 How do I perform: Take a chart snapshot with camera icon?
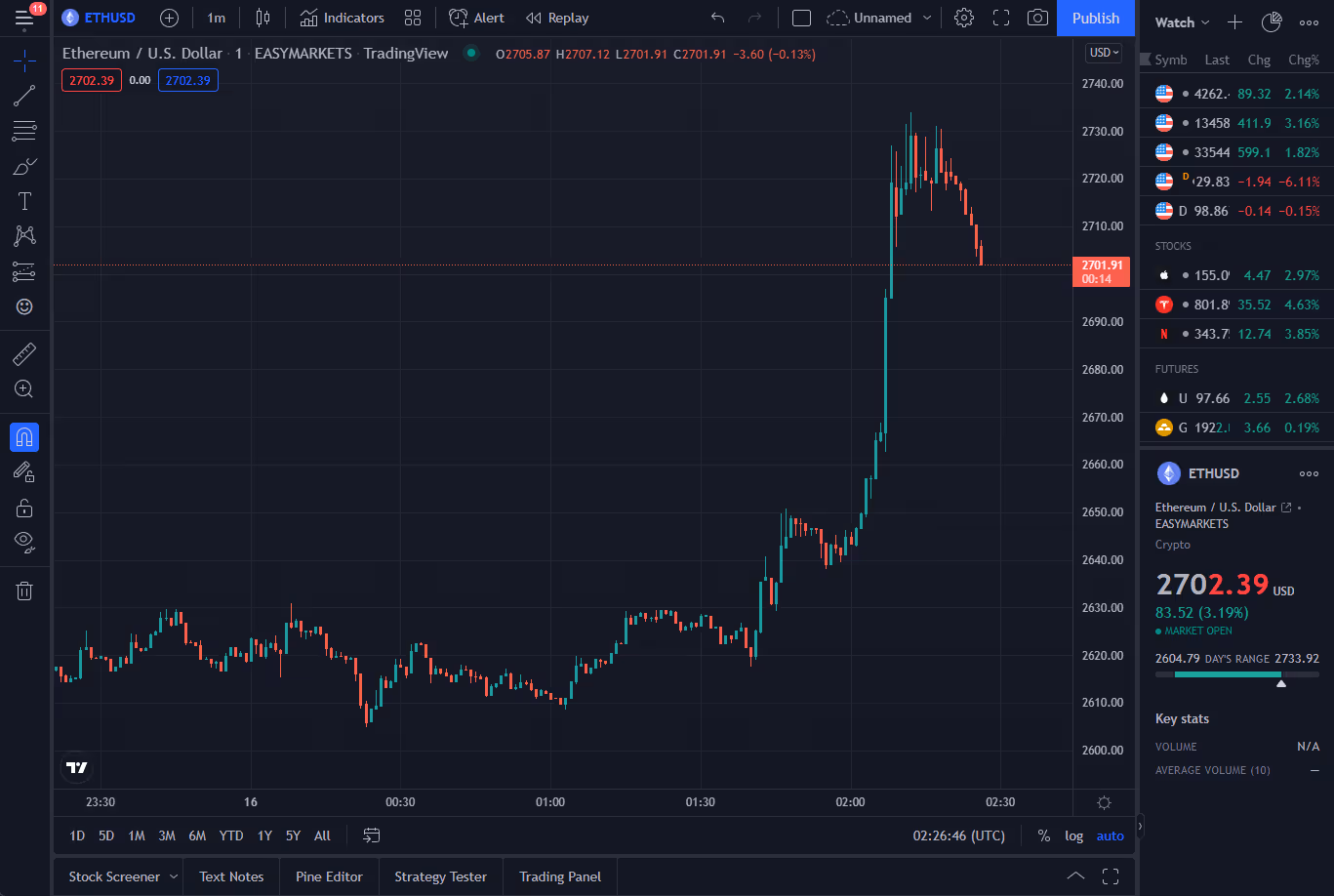pos(1038,18)
